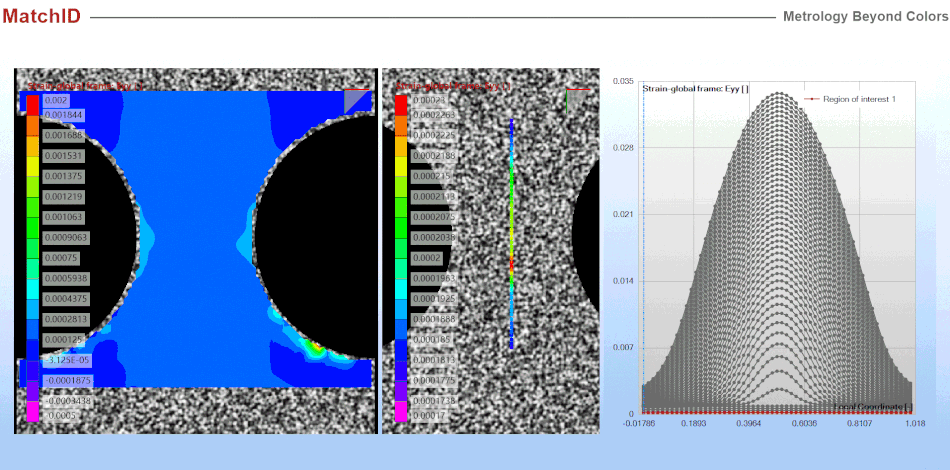Screen dimensions: 950x470
Task: Click the 0.014 y-axis tick label
Action: 623,281
